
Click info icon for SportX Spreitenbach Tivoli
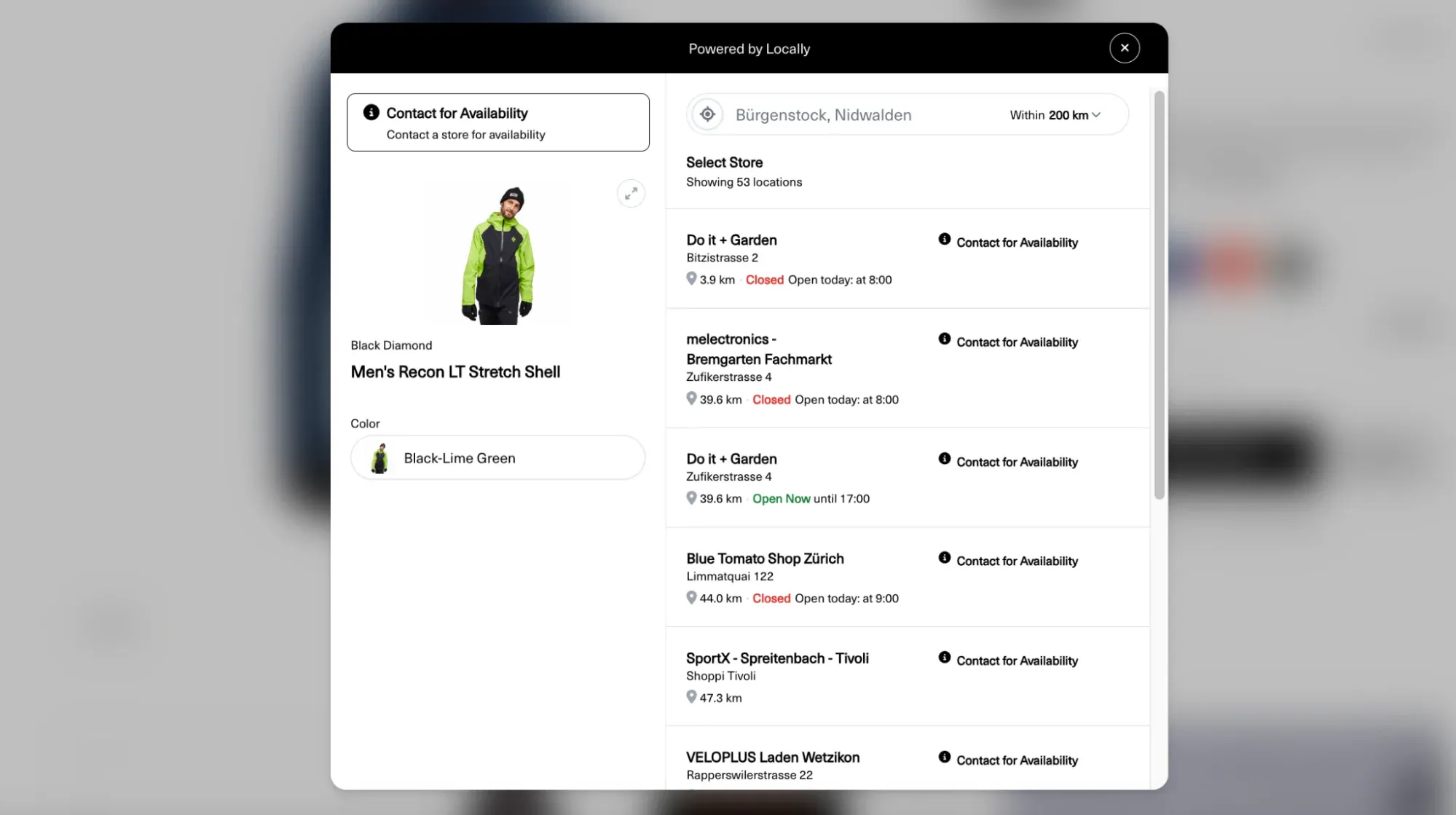point(944,657)
